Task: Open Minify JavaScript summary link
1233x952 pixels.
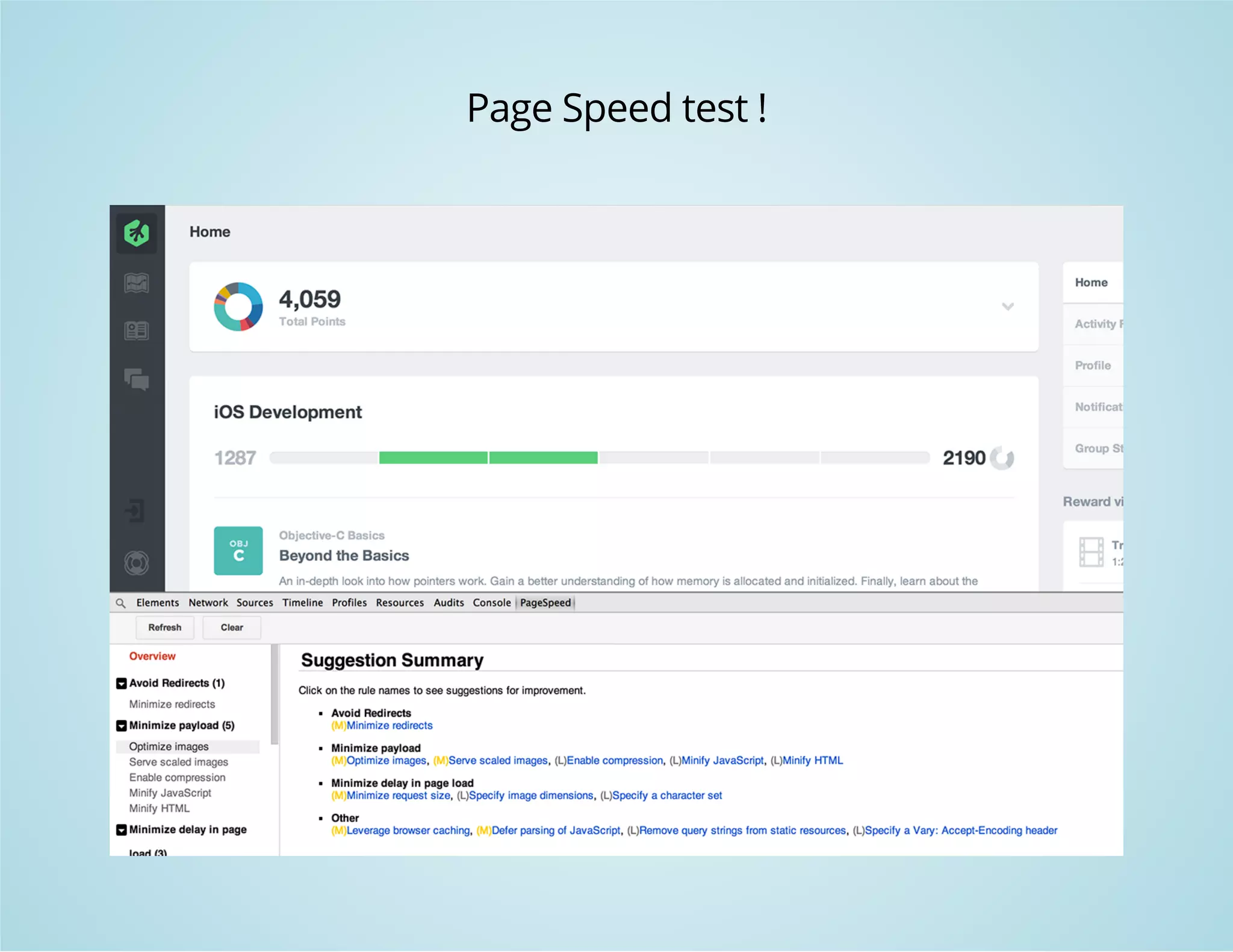Action: coord(722,761)
